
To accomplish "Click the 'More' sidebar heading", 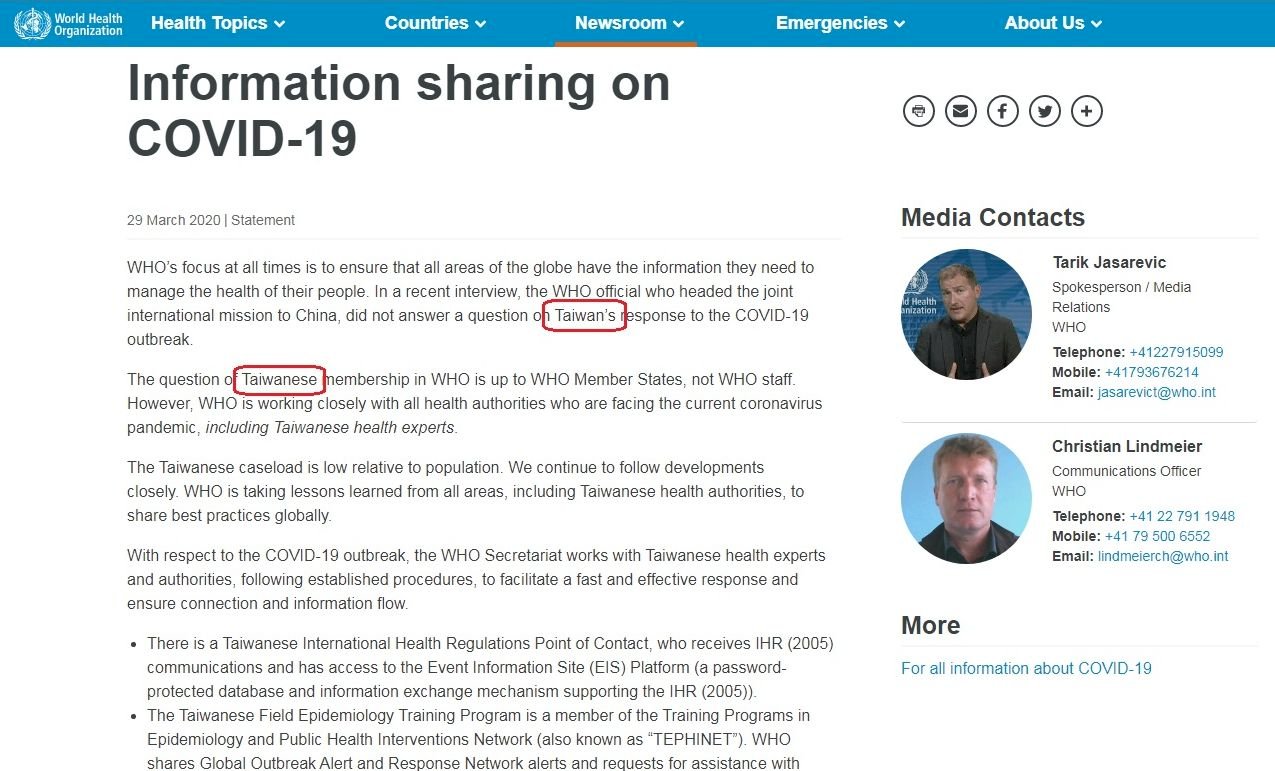I will (930, 625).
